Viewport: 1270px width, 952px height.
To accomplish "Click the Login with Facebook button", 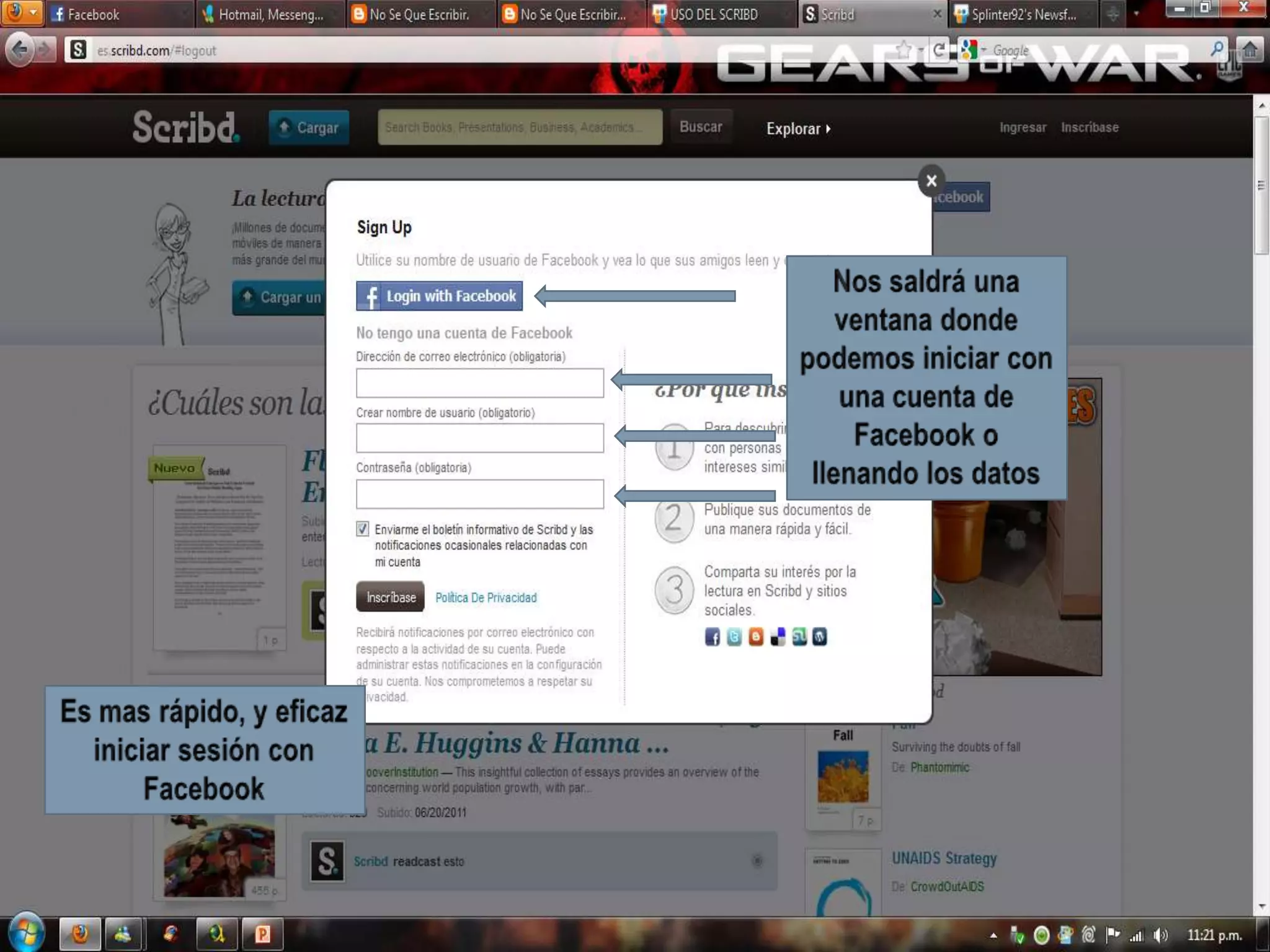I will [439, 296].
